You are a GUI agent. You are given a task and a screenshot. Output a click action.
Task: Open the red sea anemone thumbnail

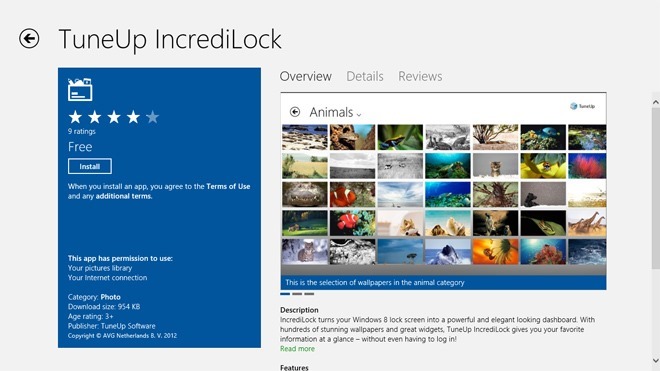(x=587, y=166)
